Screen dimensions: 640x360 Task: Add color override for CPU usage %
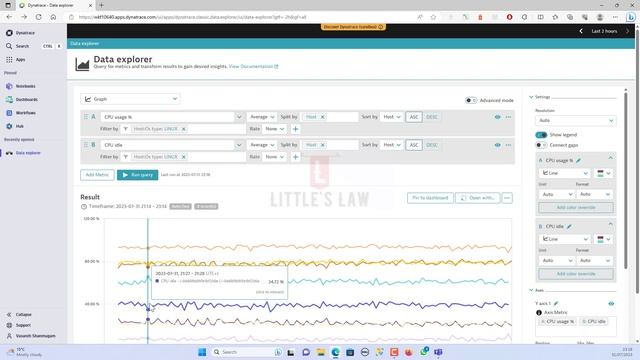point(576,207)
